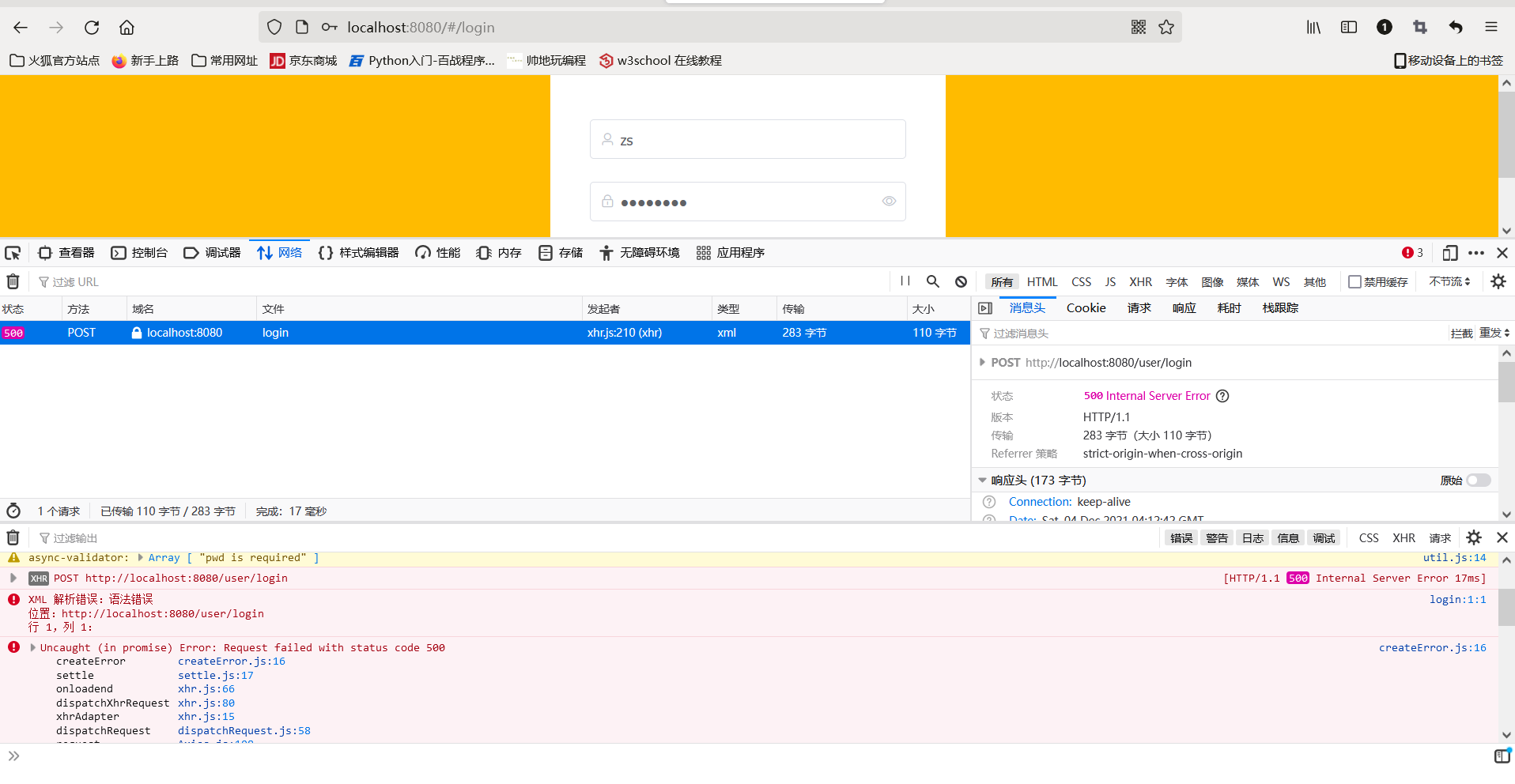This screenshot has height=784, width=1515.
Task: Open the browser home page icon
Action: 127,28
